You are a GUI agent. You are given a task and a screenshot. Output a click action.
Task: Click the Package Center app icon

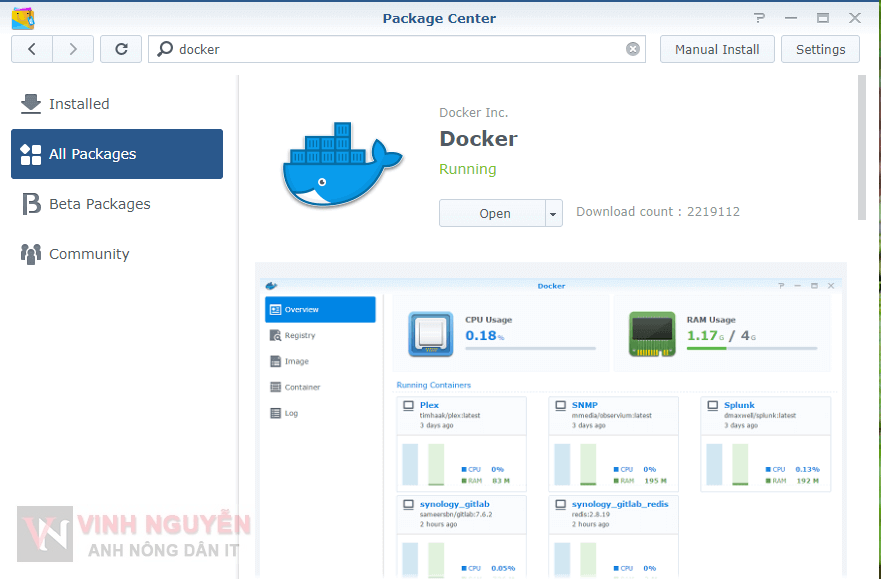click(23, 18)
